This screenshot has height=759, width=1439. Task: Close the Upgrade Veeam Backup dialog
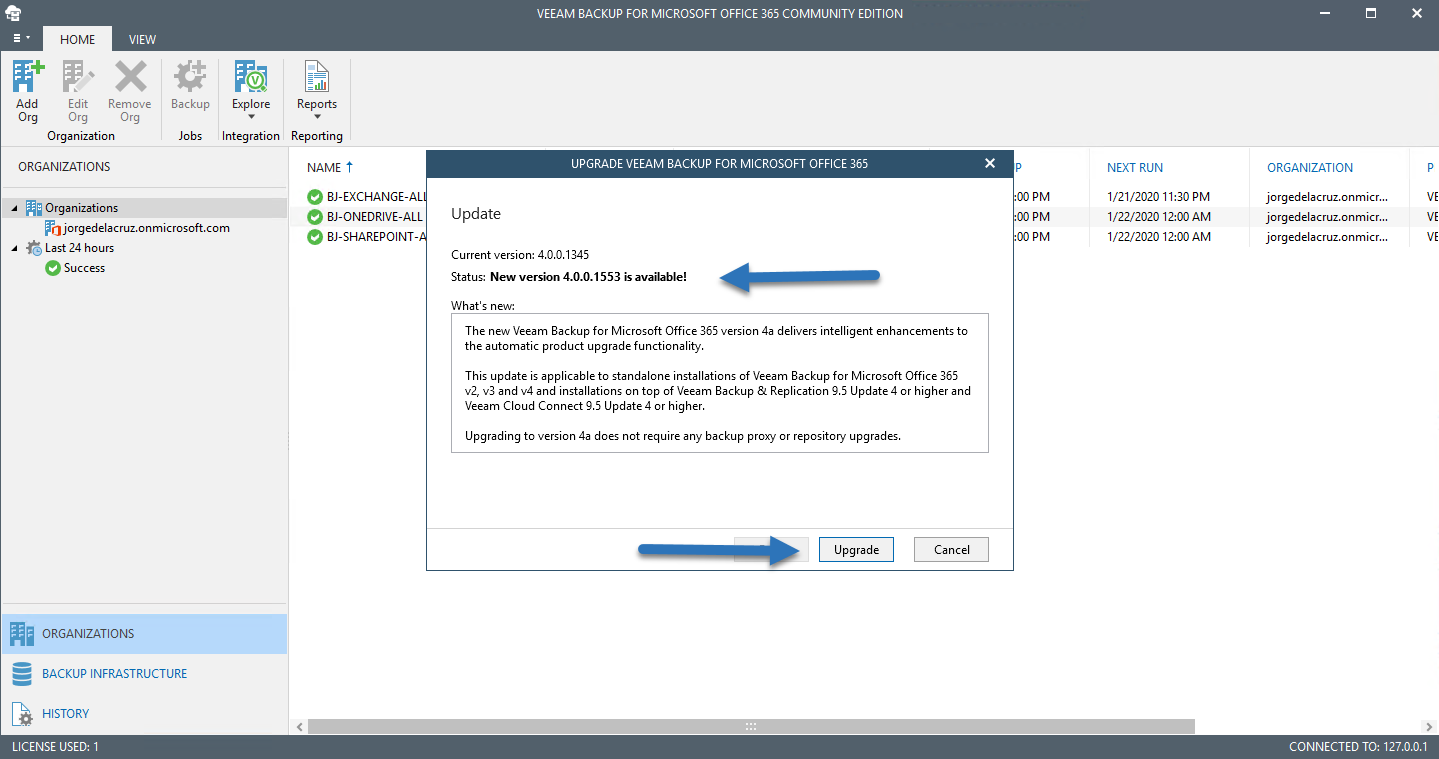990,163
